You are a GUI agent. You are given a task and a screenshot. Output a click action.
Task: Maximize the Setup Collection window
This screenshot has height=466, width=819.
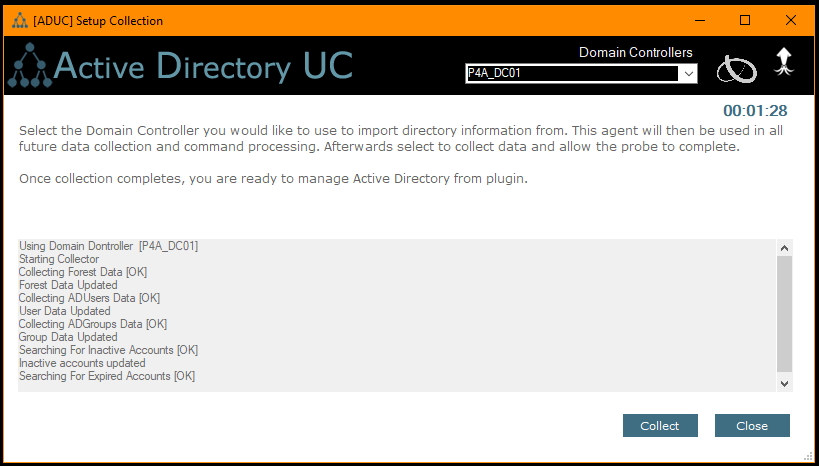744,20
